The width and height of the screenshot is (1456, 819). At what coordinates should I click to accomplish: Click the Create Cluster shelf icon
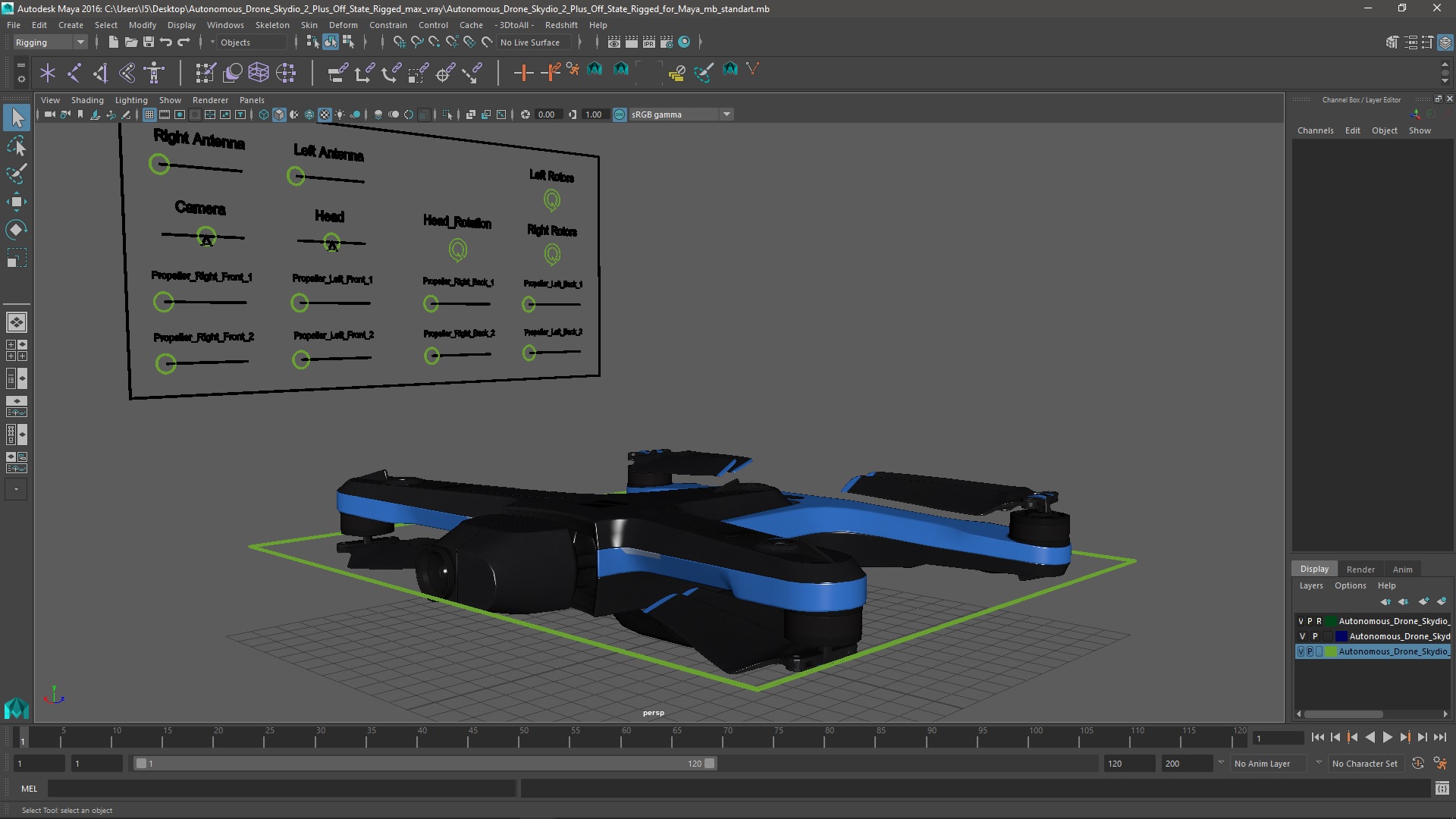click(286, 73)
